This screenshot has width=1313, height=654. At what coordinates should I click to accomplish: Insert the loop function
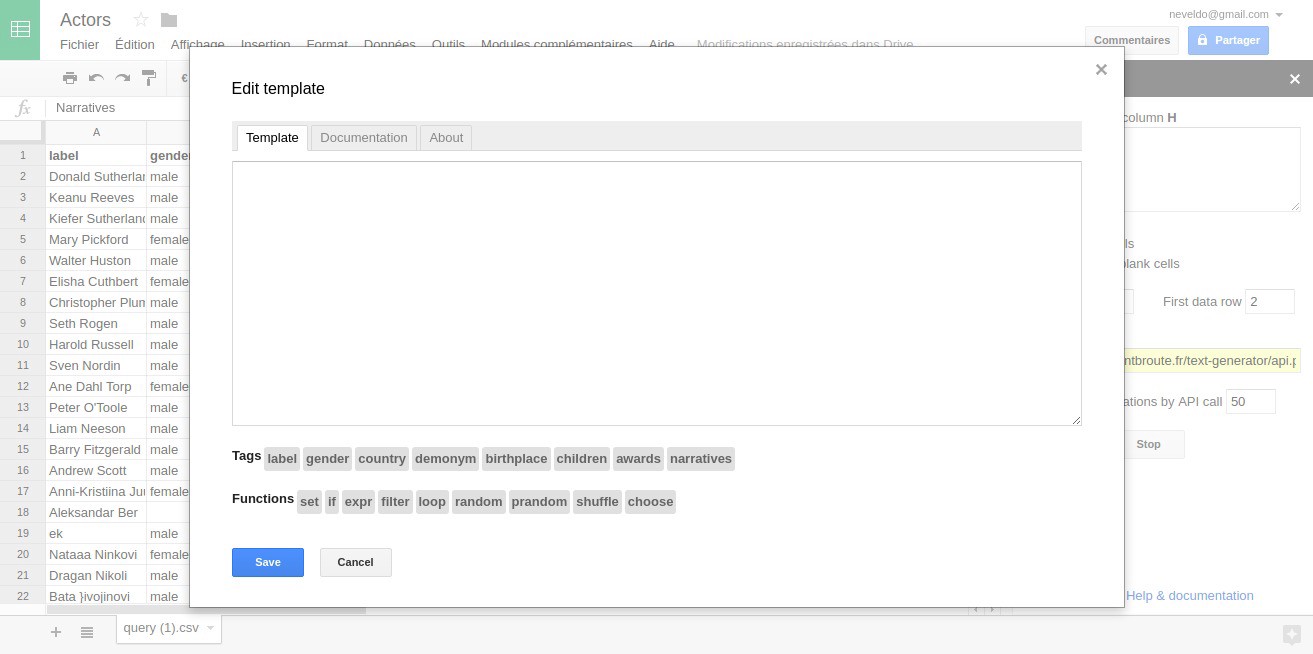click(432, 502)
